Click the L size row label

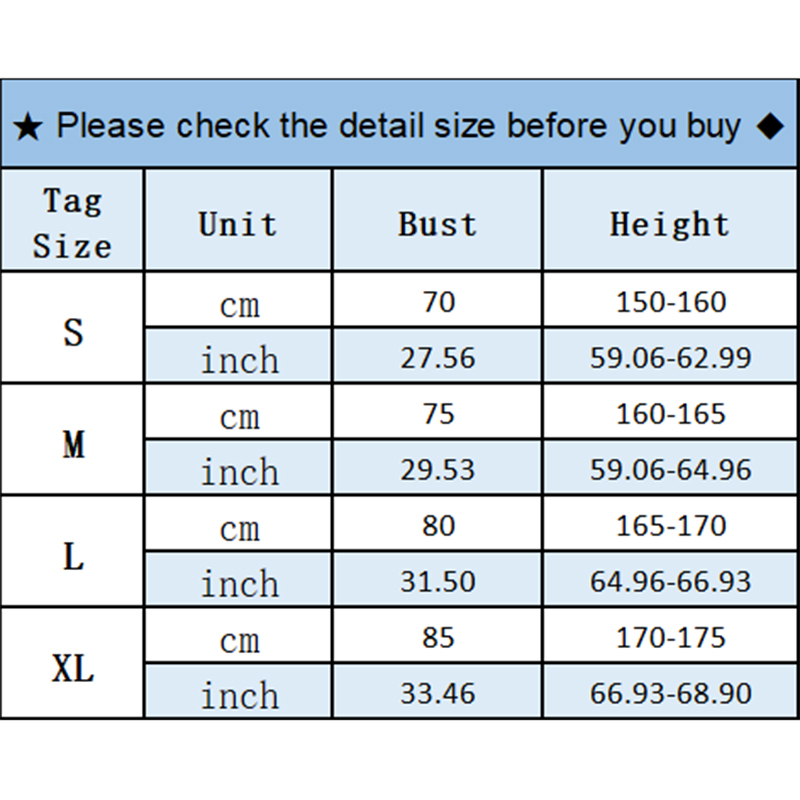(73, 555)
